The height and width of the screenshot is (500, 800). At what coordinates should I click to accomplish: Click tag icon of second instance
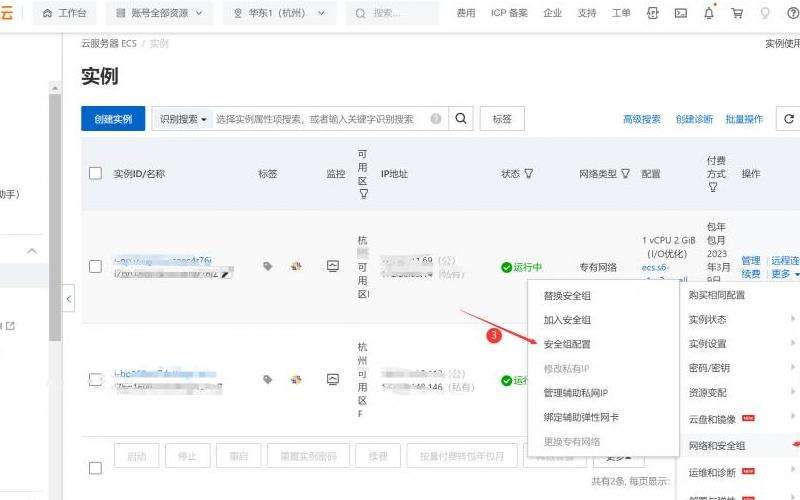pyautogui.click(x=267, y=379)
